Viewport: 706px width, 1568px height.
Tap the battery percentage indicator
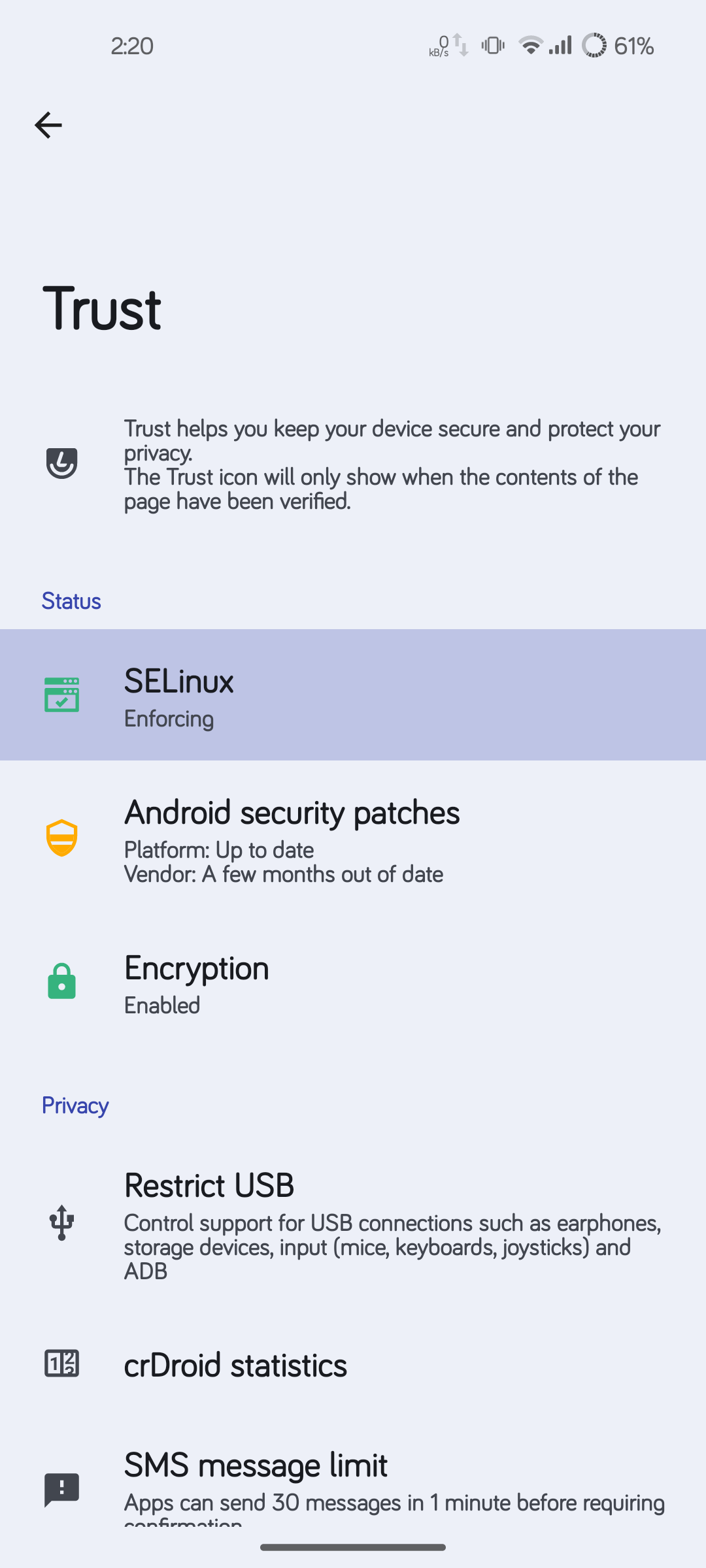pos(633,46)
